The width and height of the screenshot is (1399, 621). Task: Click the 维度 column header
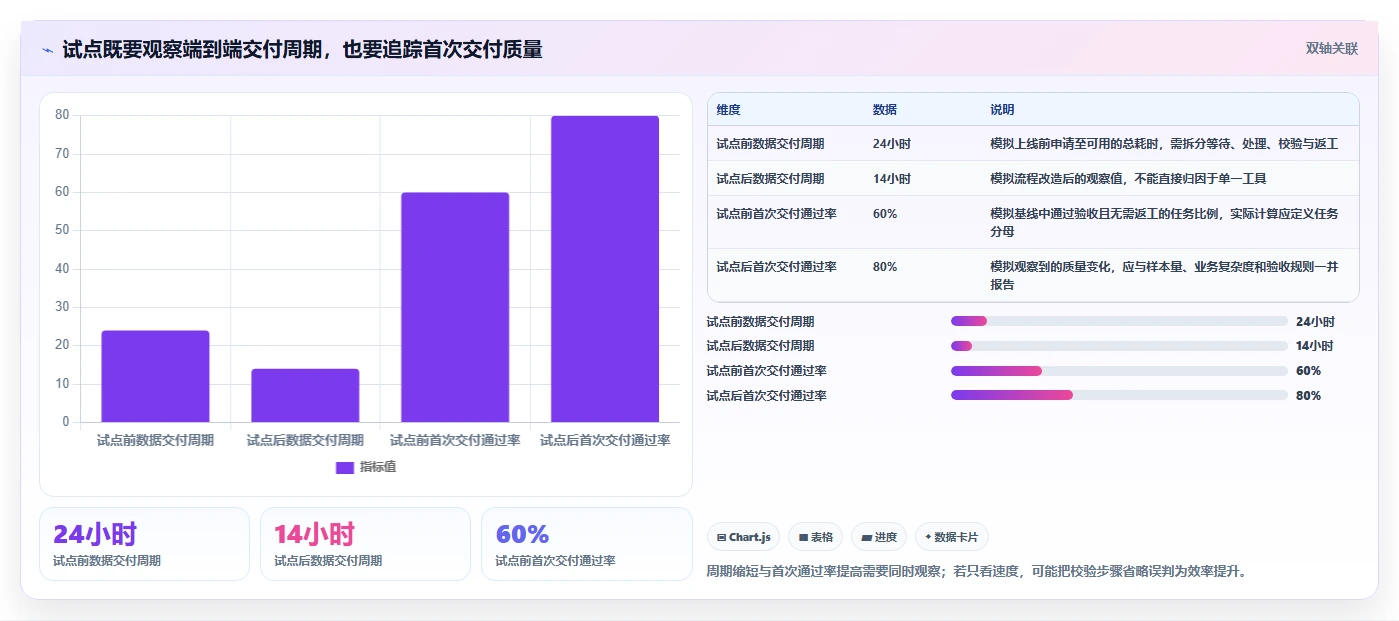pyautogui.click(x=729, y=110)
